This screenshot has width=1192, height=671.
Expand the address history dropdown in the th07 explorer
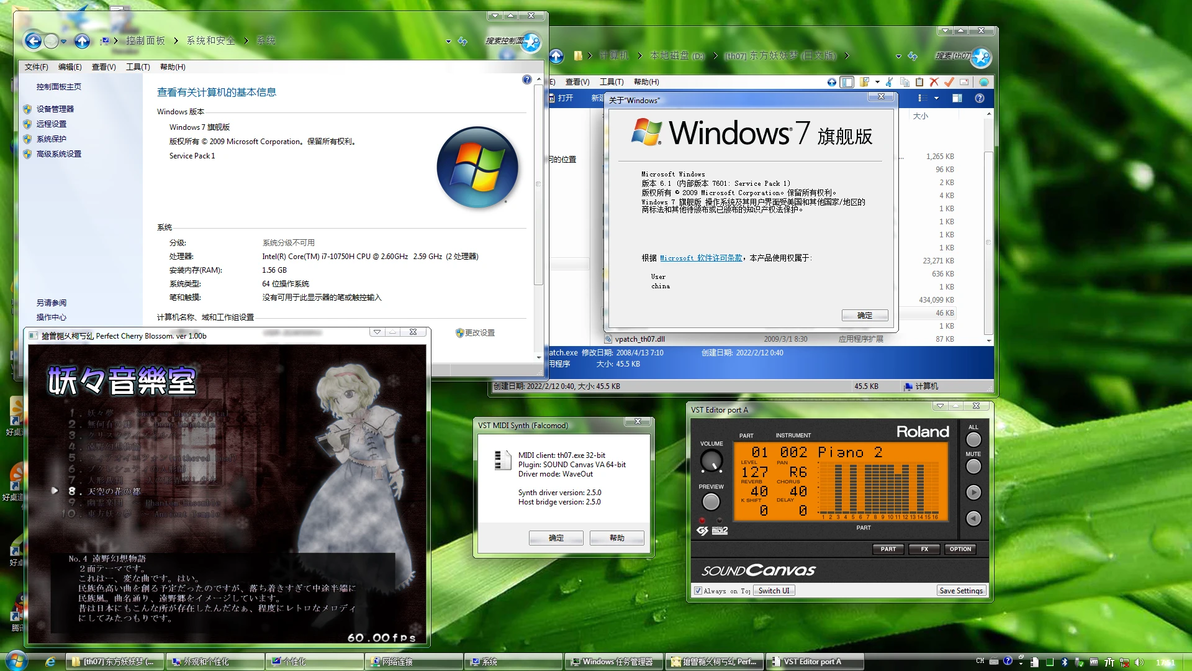pyautogui.click(x=899, y=56)
